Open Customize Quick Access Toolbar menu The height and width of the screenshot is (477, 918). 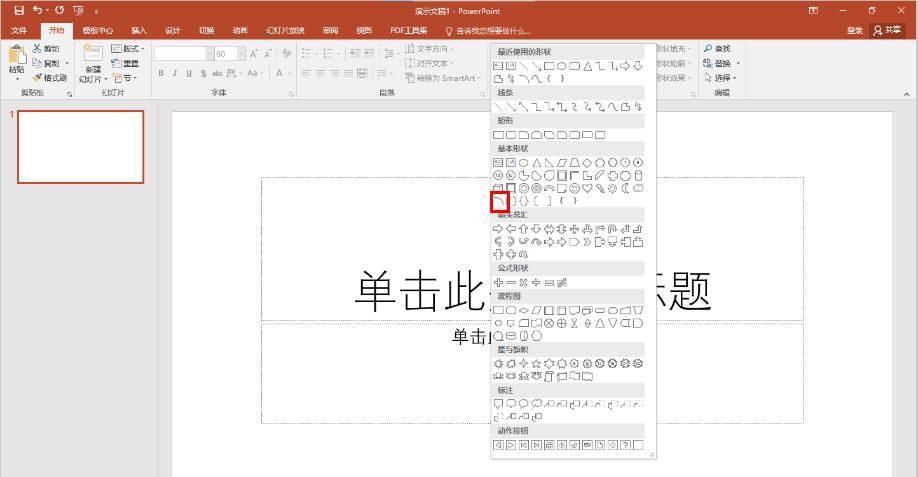[97, 11]
